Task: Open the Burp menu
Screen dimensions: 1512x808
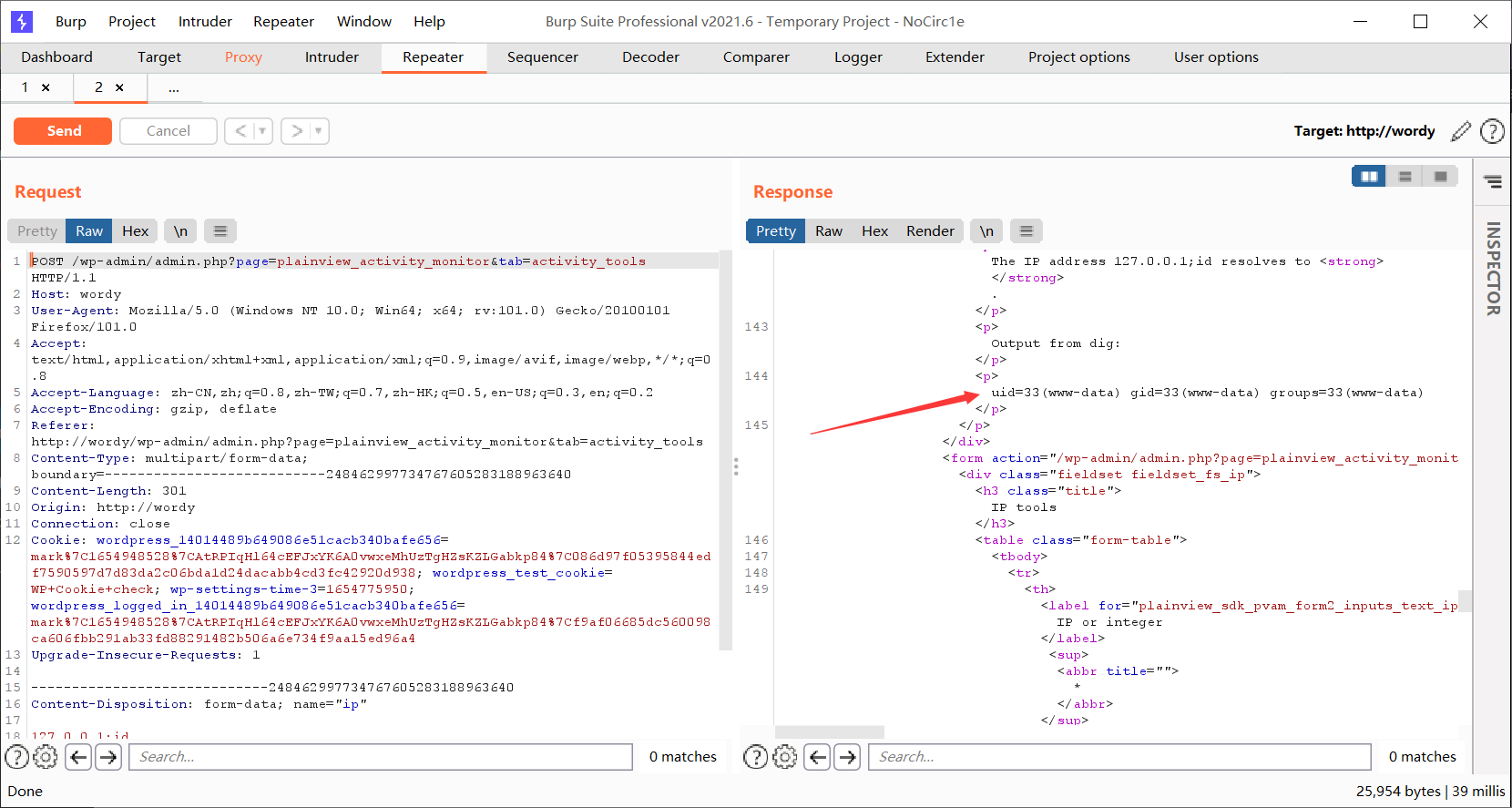Action: pyautogui.click(x=71, y=21)
